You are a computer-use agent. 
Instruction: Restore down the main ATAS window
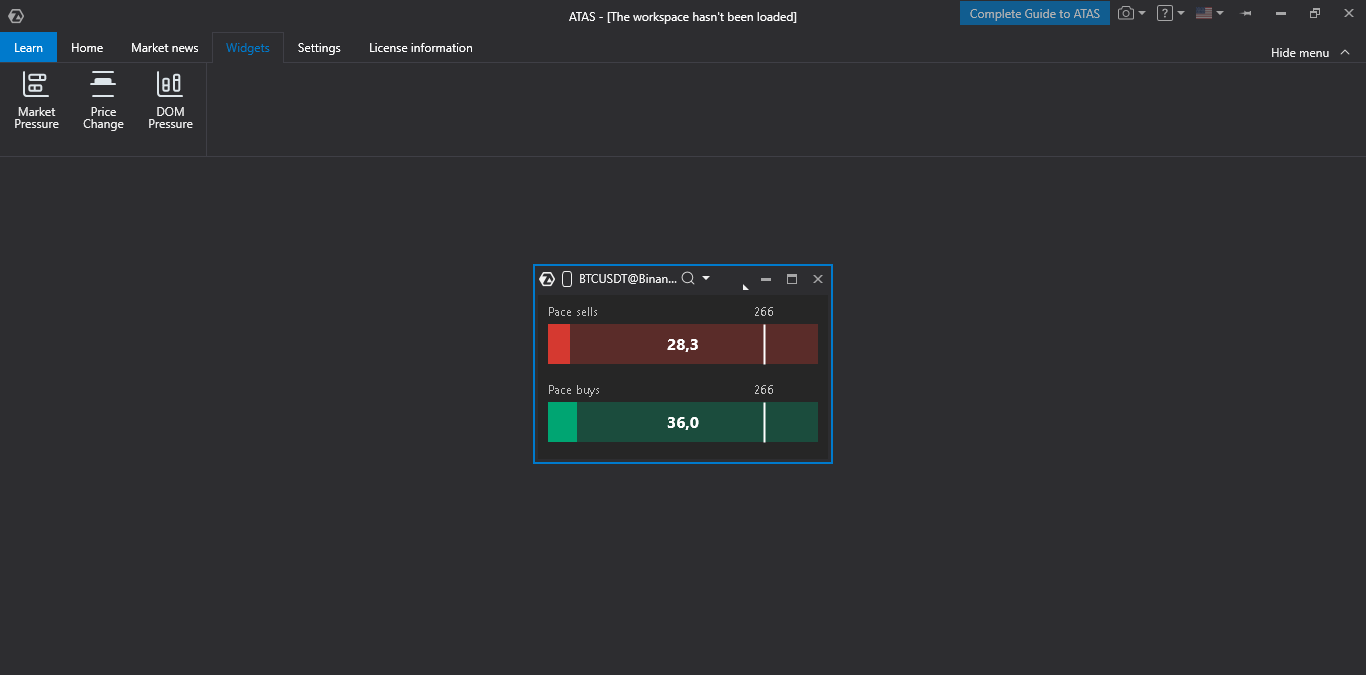click(x=1315, y=13)
